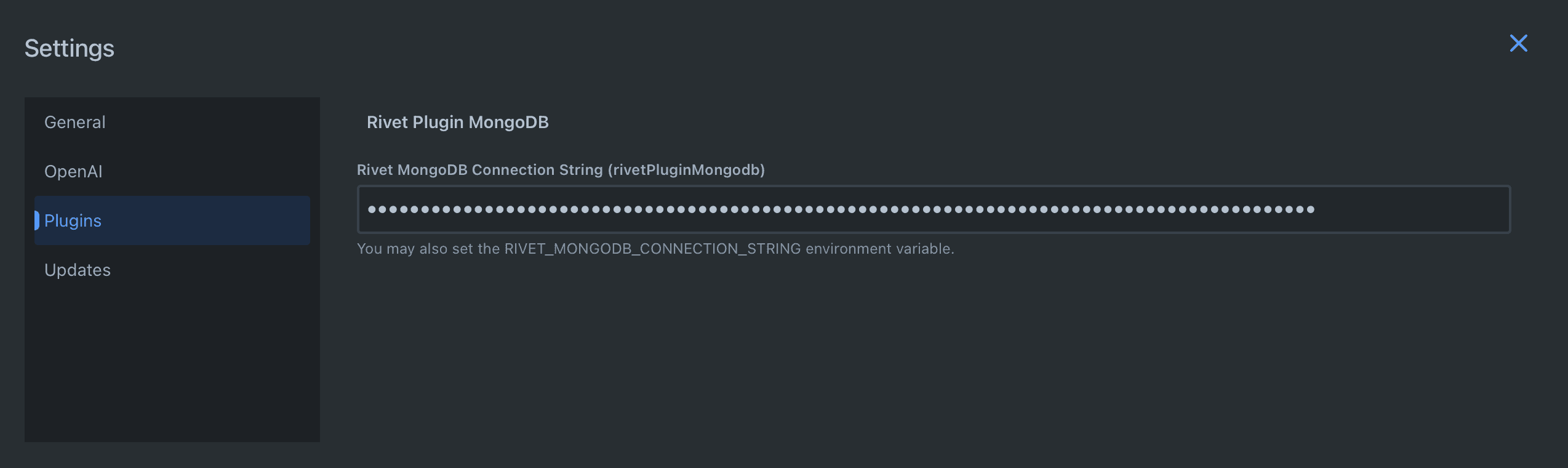Screen dimensions: 1568x468
Task: Focus the MongoDB Connection String field
Action: click(933, 209)
